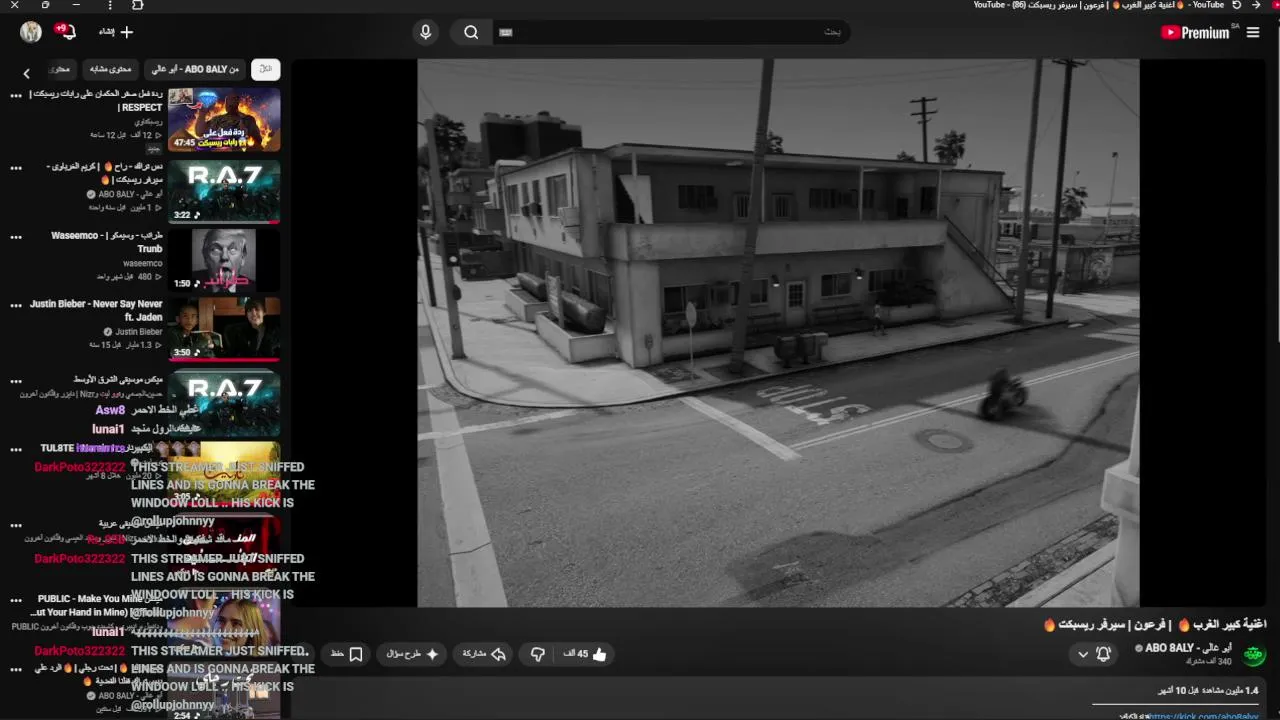Show more filter chips with the arrow

(27, 73)
